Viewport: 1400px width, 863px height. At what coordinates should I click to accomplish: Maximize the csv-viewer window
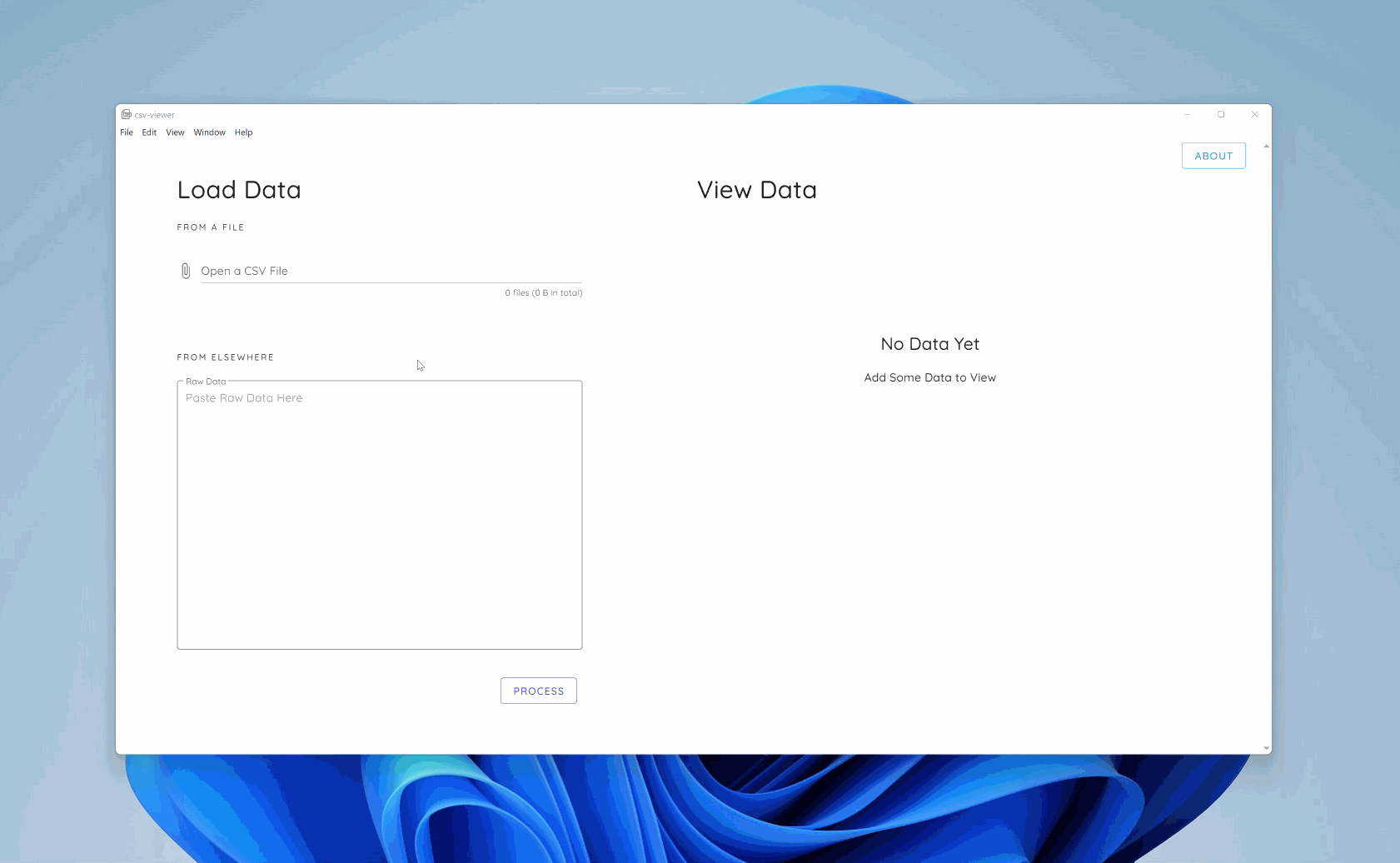click(x=1221, y=115)
